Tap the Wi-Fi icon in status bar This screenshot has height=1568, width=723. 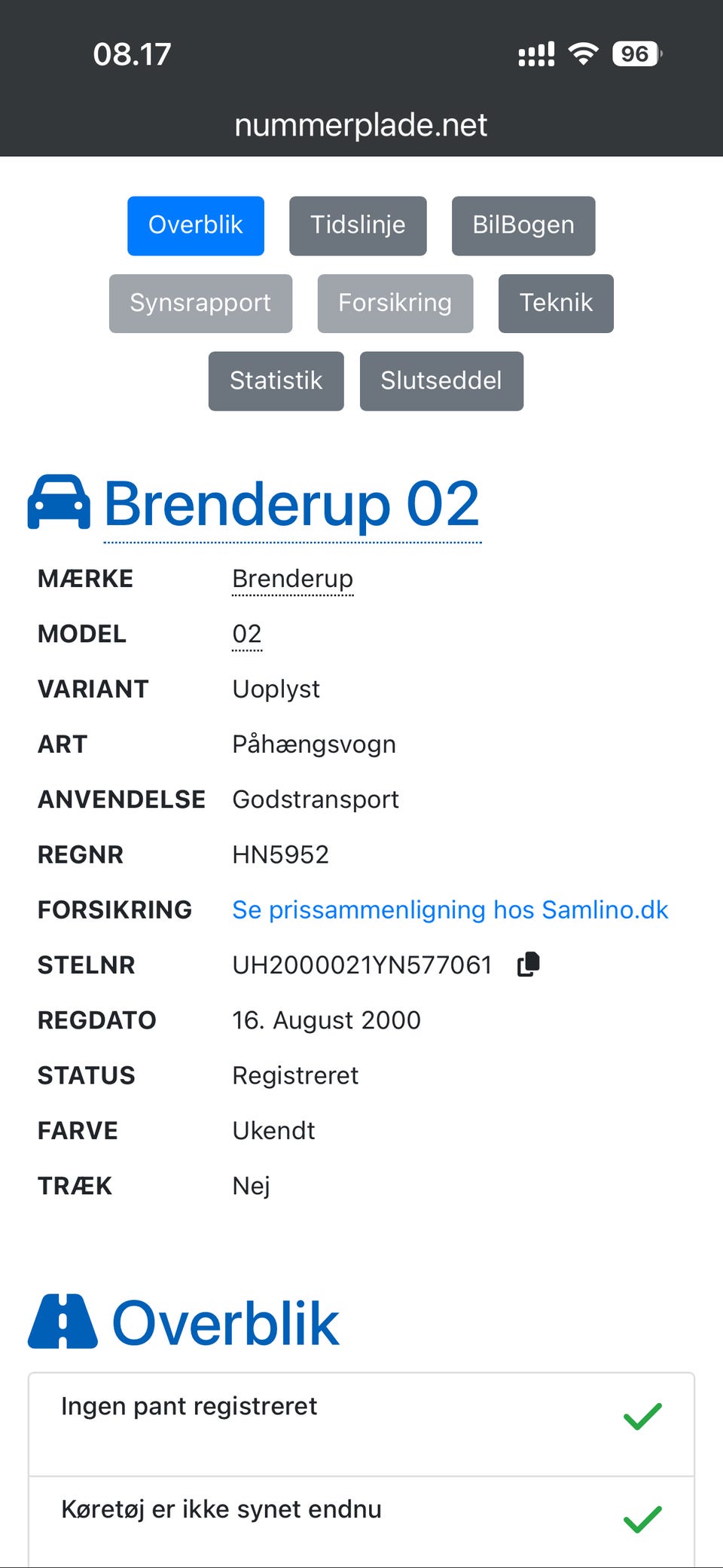tap(583, 54)
